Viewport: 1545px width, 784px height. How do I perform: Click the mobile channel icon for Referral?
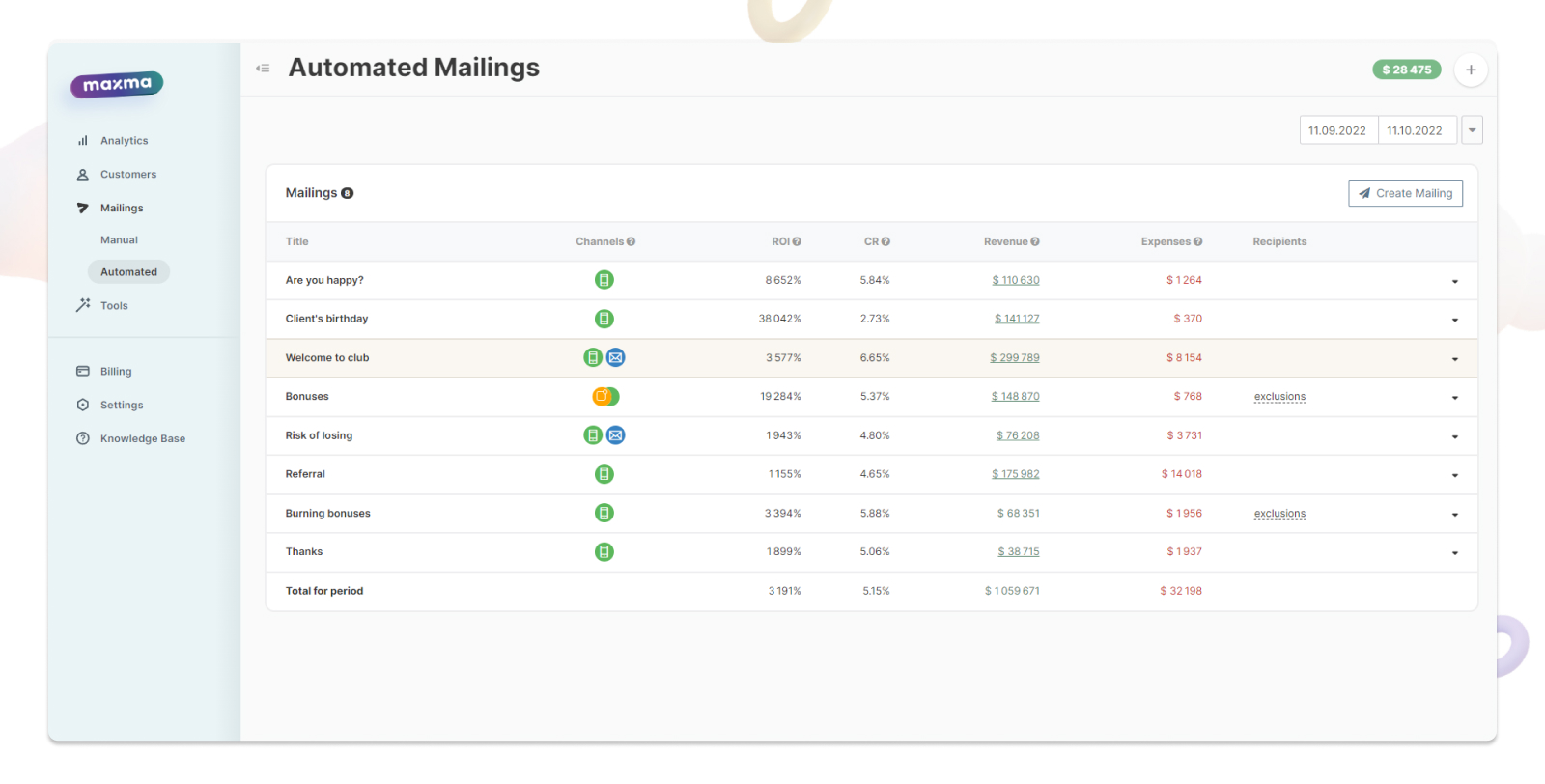(604, 474)
